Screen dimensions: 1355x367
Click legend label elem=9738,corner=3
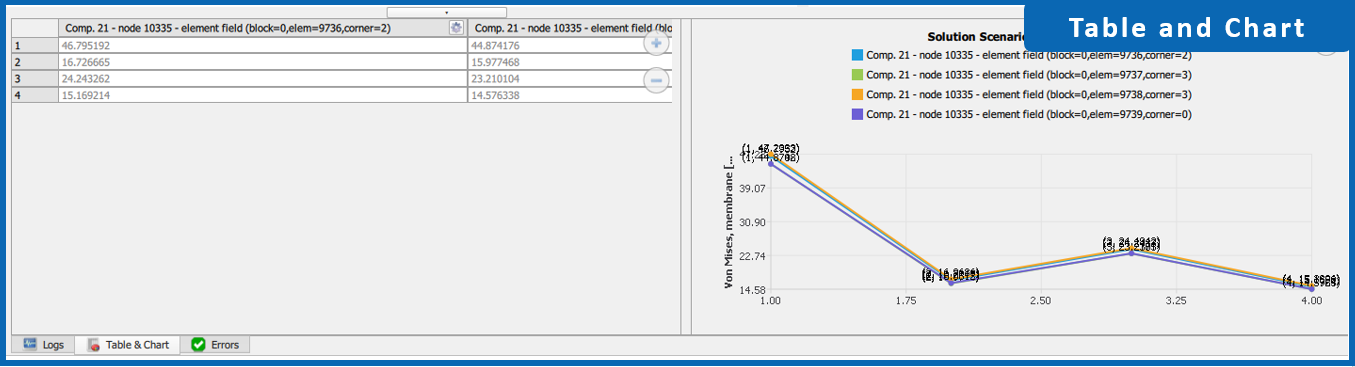point(1028,94)
